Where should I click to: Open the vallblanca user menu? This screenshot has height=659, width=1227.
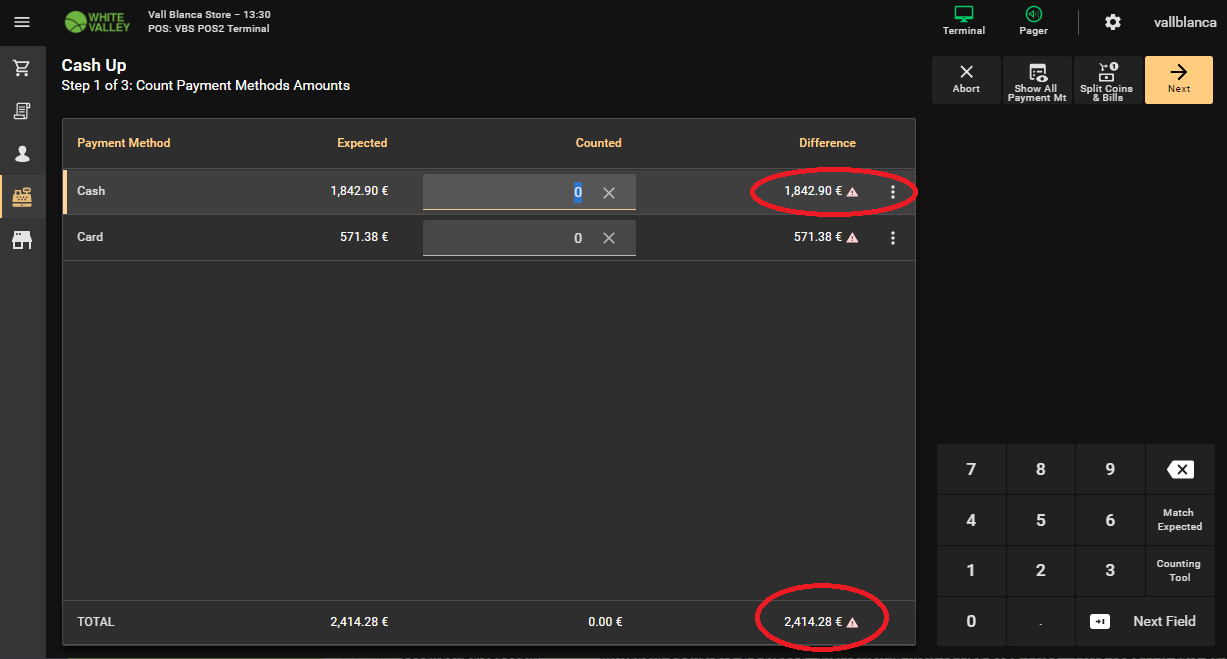point(1183,22)
